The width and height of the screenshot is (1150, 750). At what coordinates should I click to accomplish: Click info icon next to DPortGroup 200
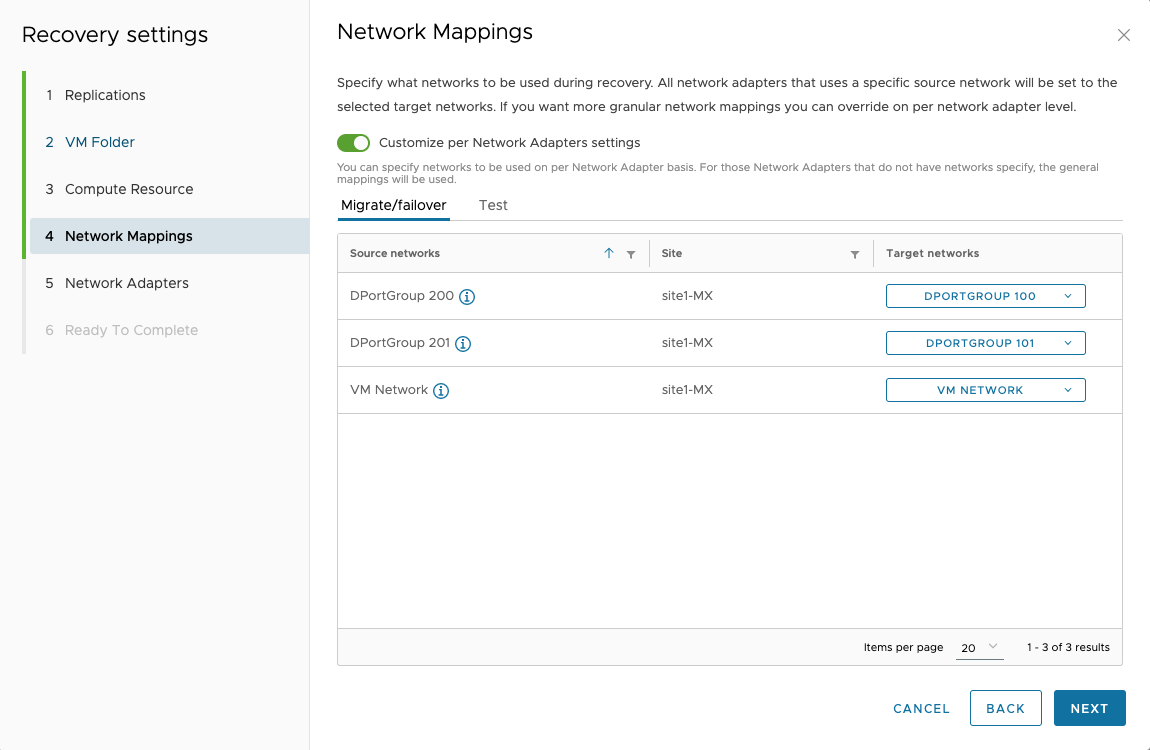[x=466, y=297]
